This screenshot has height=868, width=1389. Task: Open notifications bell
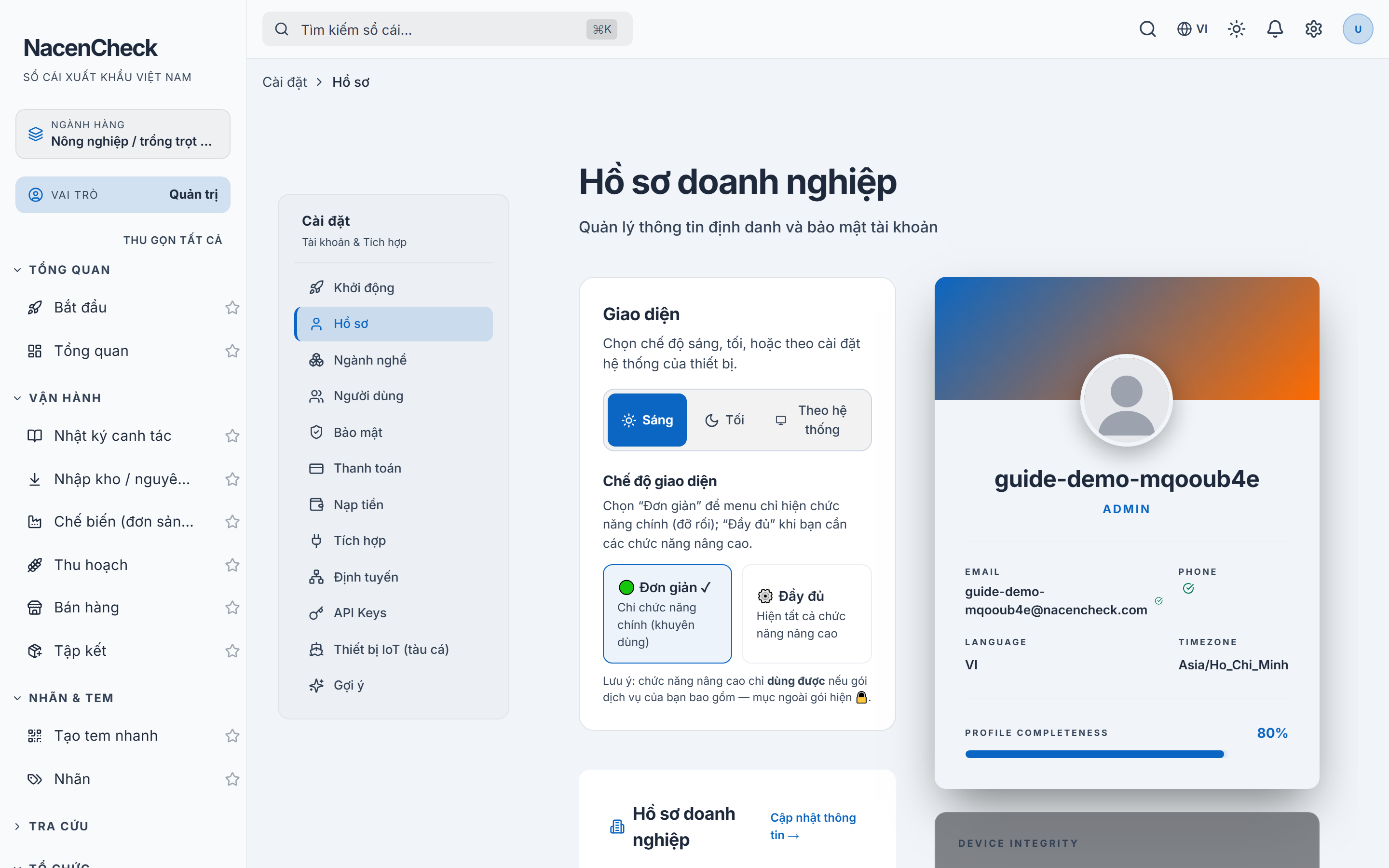(1275, 29)
